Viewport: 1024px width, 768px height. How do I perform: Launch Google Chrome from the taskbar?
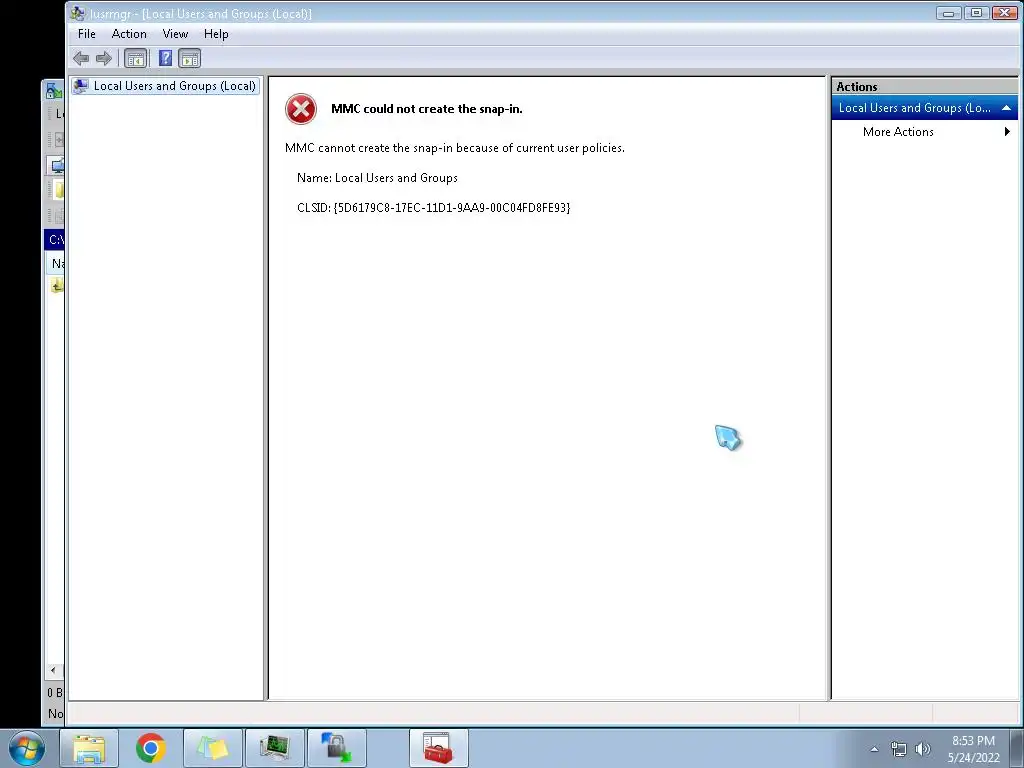[x=151, y=748]
